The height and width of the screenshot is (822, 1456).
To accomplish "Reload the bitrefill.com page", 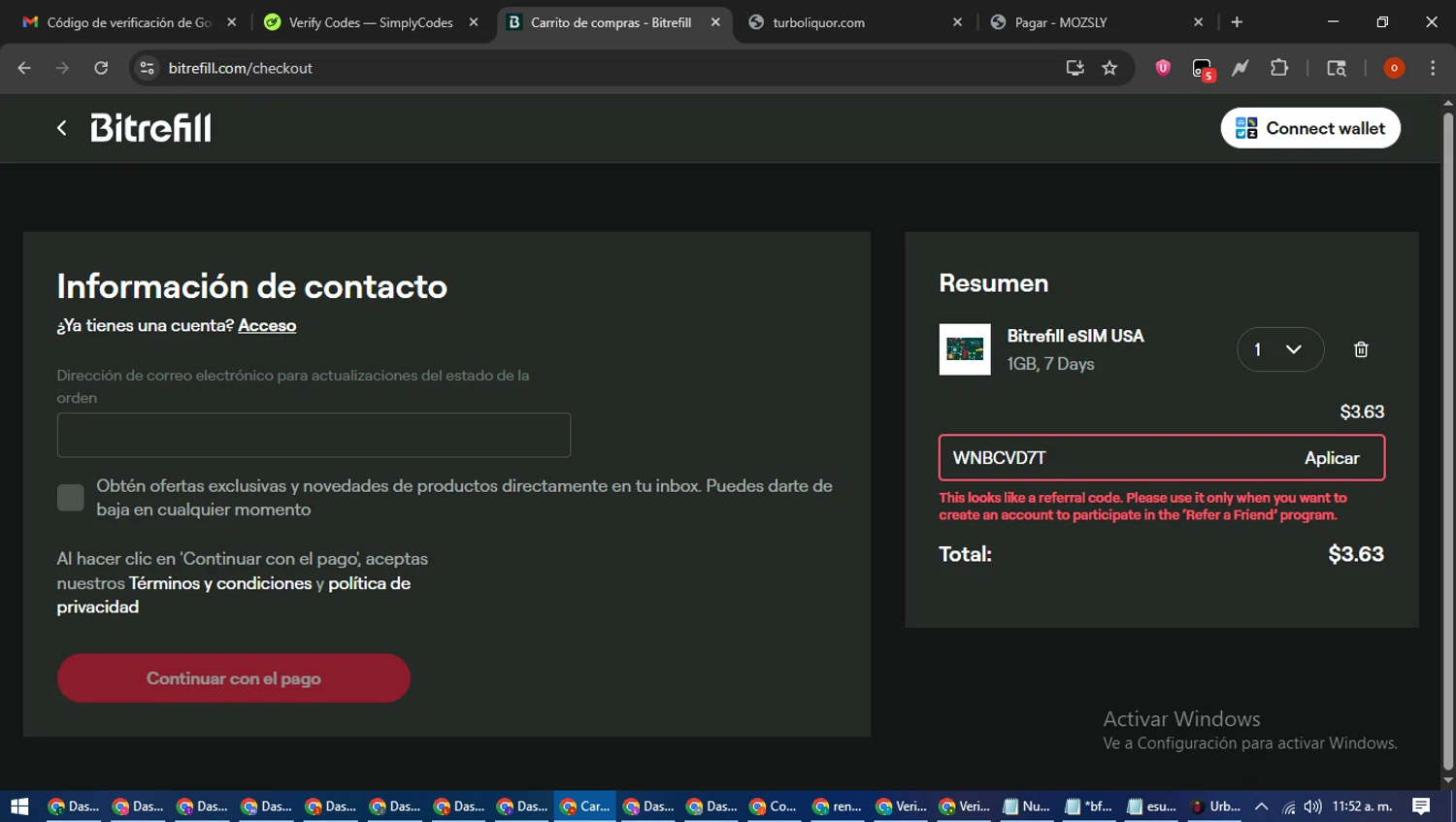I will point(101,68).
